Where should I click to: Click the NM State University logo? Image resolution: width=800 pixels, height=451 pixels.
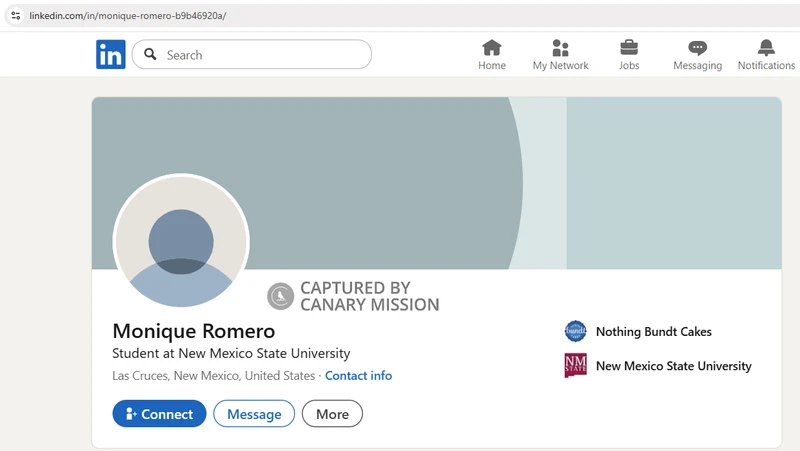pyautogui.click(x=576, y=366)
